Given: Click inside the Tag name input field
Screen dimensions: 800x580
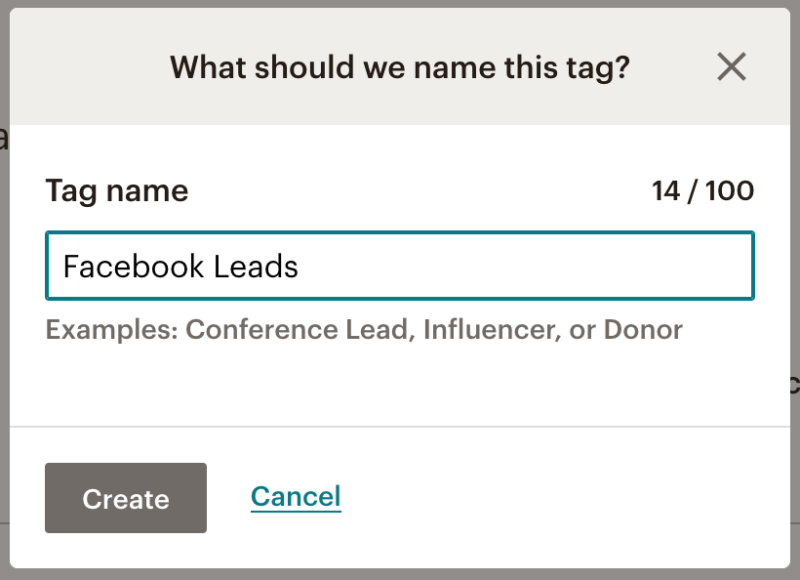Looking at the screenshot, I should tap(400, 266).
